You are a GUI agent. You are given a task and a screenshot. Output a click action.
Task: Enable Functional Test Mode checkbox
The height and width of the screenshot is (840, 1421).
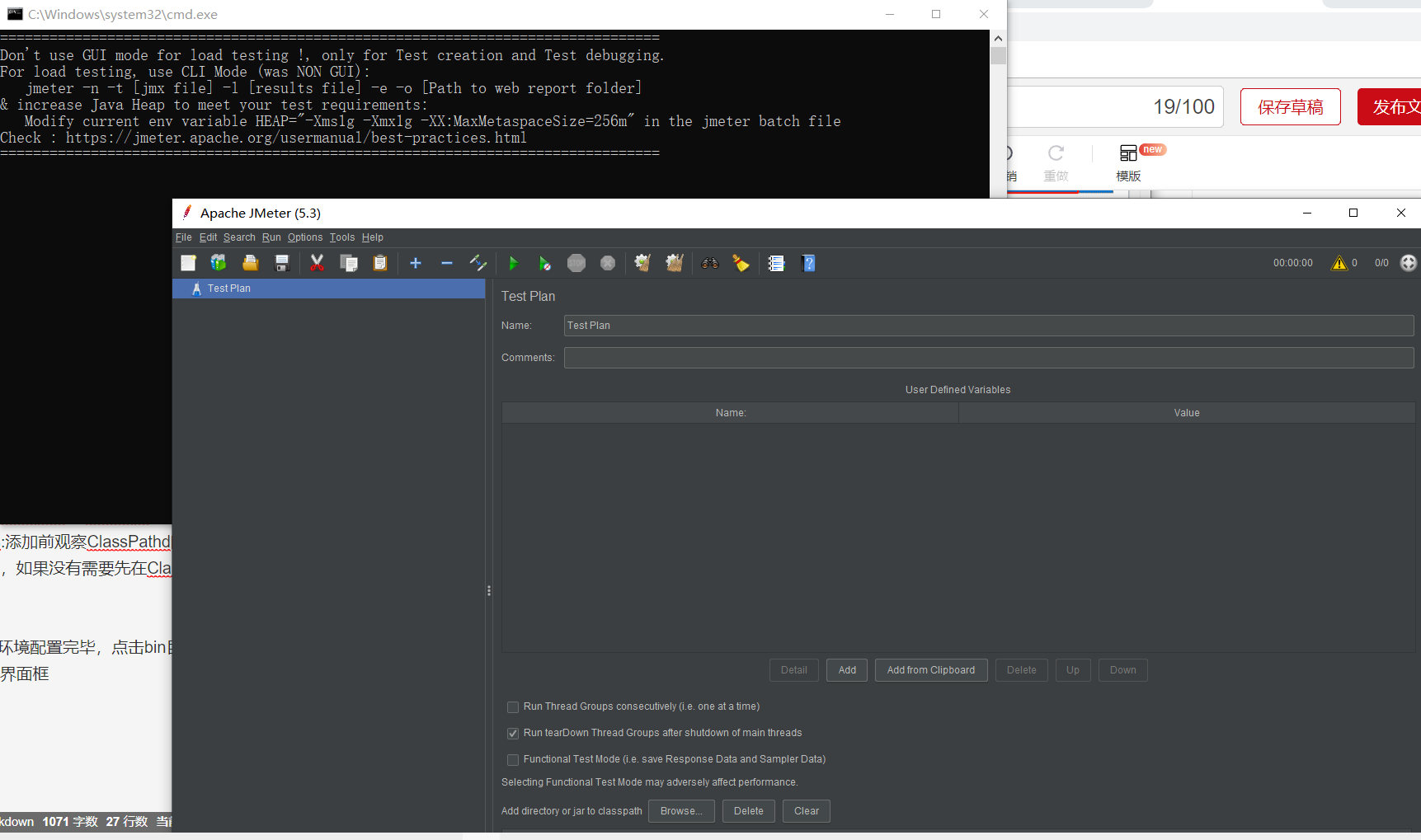coord(513,760)
